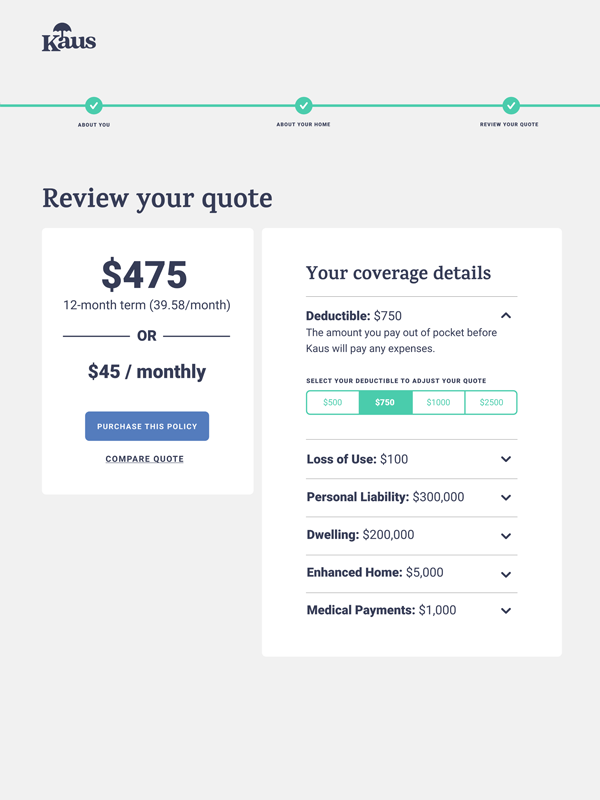The image size is (600, 800).
Task: Click the Kaus umbrella logo
Action: pos(69,37)
